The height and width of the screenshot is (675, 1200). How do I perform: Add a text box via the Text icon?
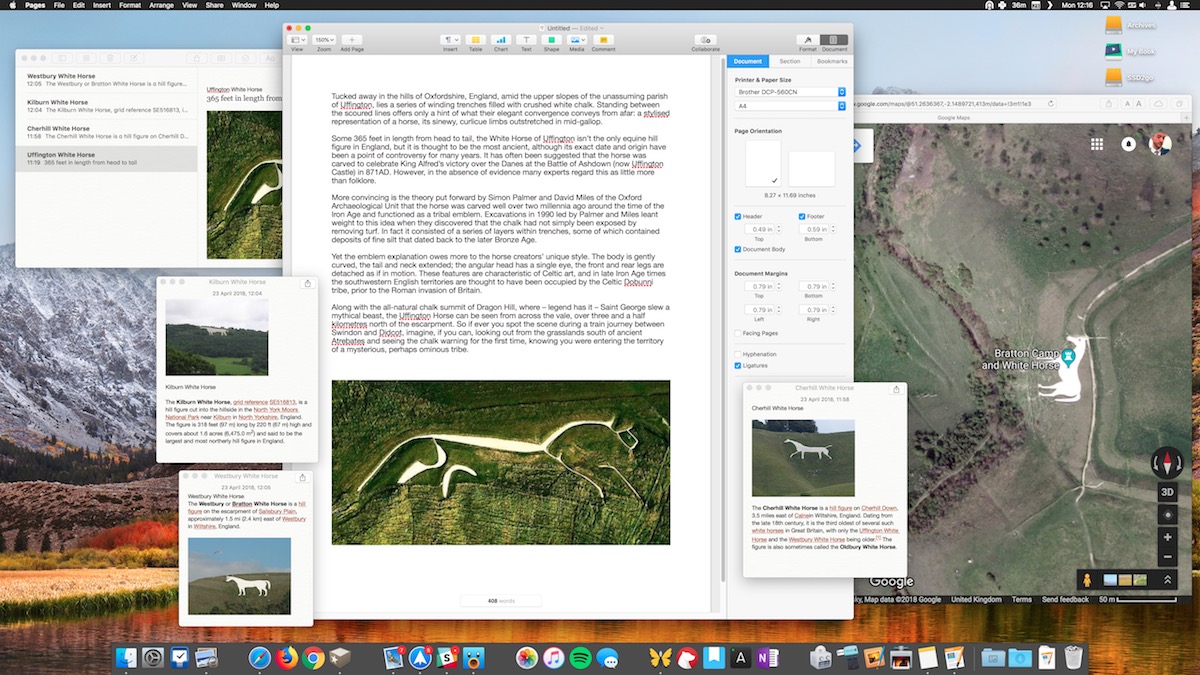tap(526, 40)
